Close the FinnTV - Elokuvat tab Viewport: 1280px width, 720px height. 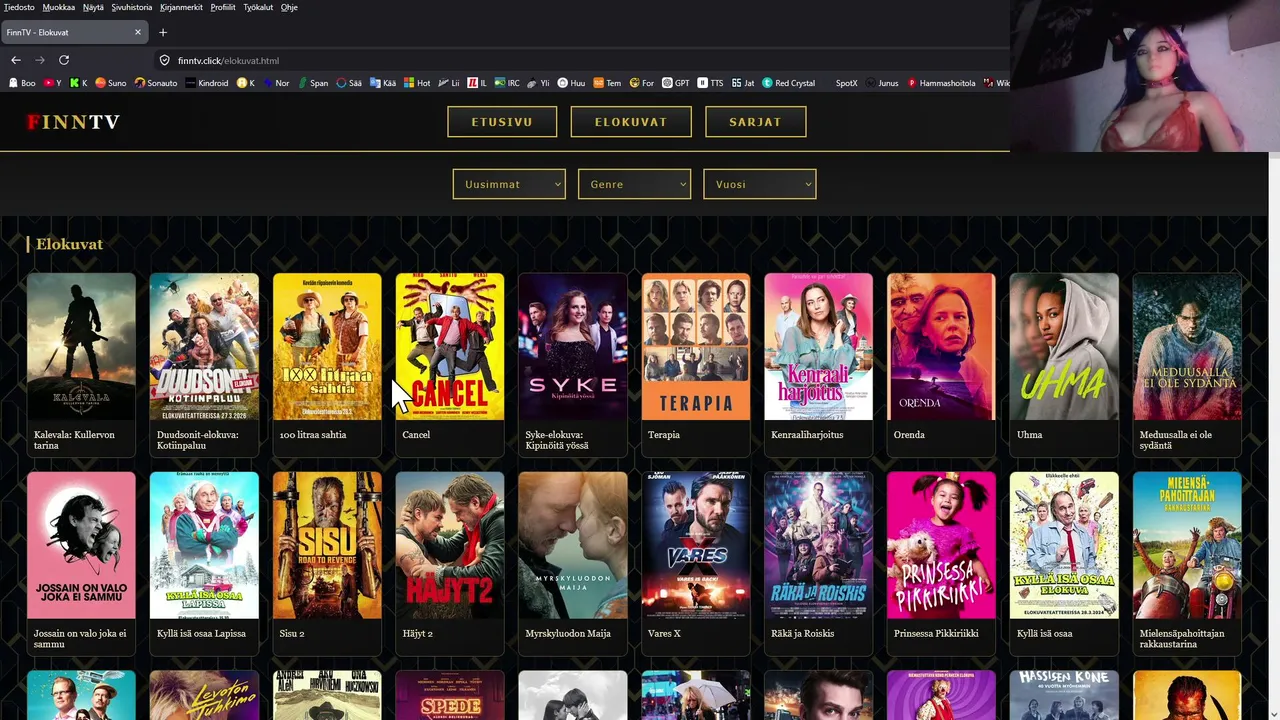click(138, 32)
